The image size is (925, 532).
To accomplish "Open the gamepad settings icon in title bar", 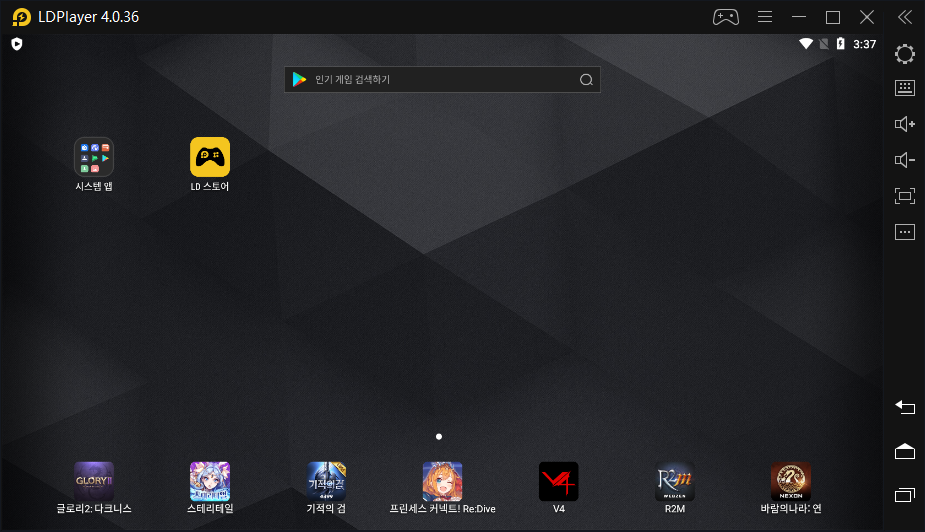I will click(726, 17).
